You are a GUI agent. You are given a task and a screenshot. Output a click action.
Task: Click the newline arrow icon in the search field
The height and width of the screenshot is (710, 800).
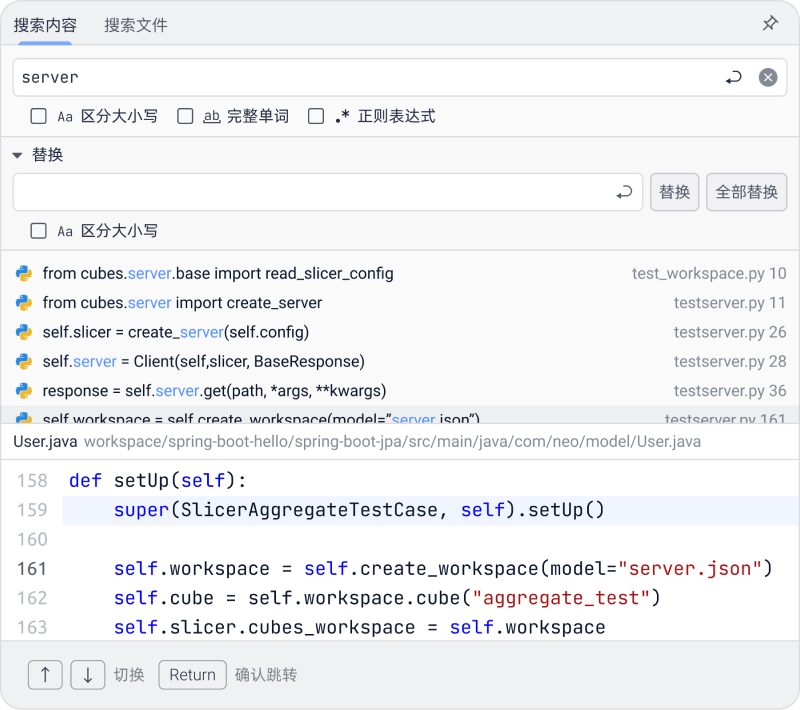(733, 78)
